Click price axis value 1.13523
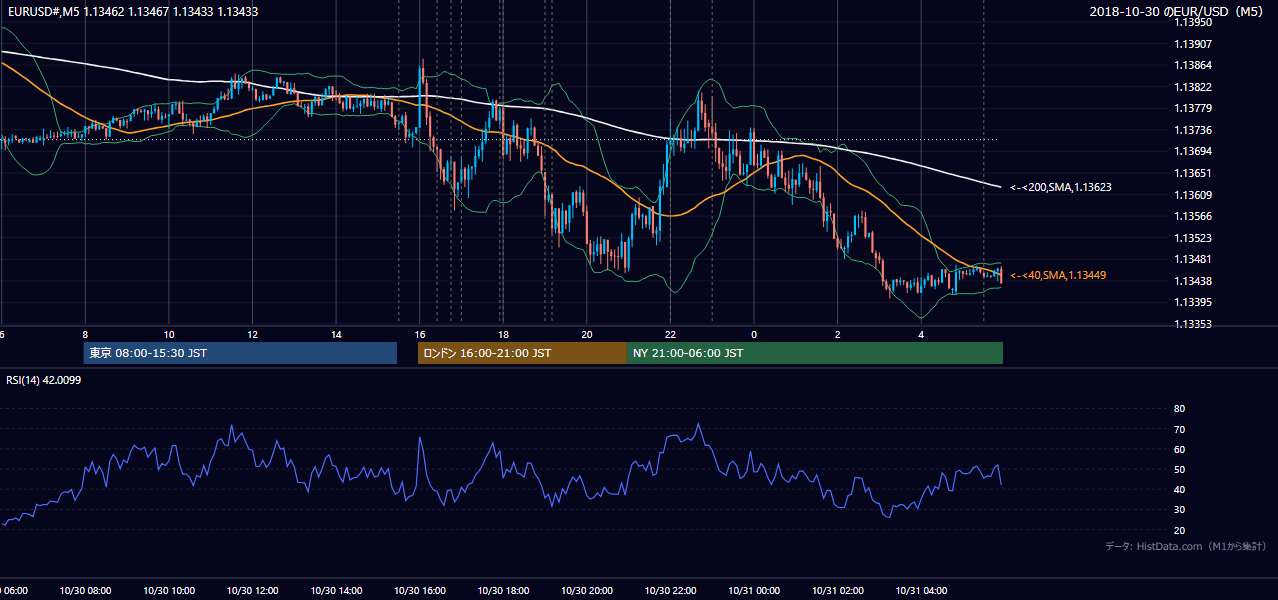The image size is (1278, 600). coord(1193,238)
